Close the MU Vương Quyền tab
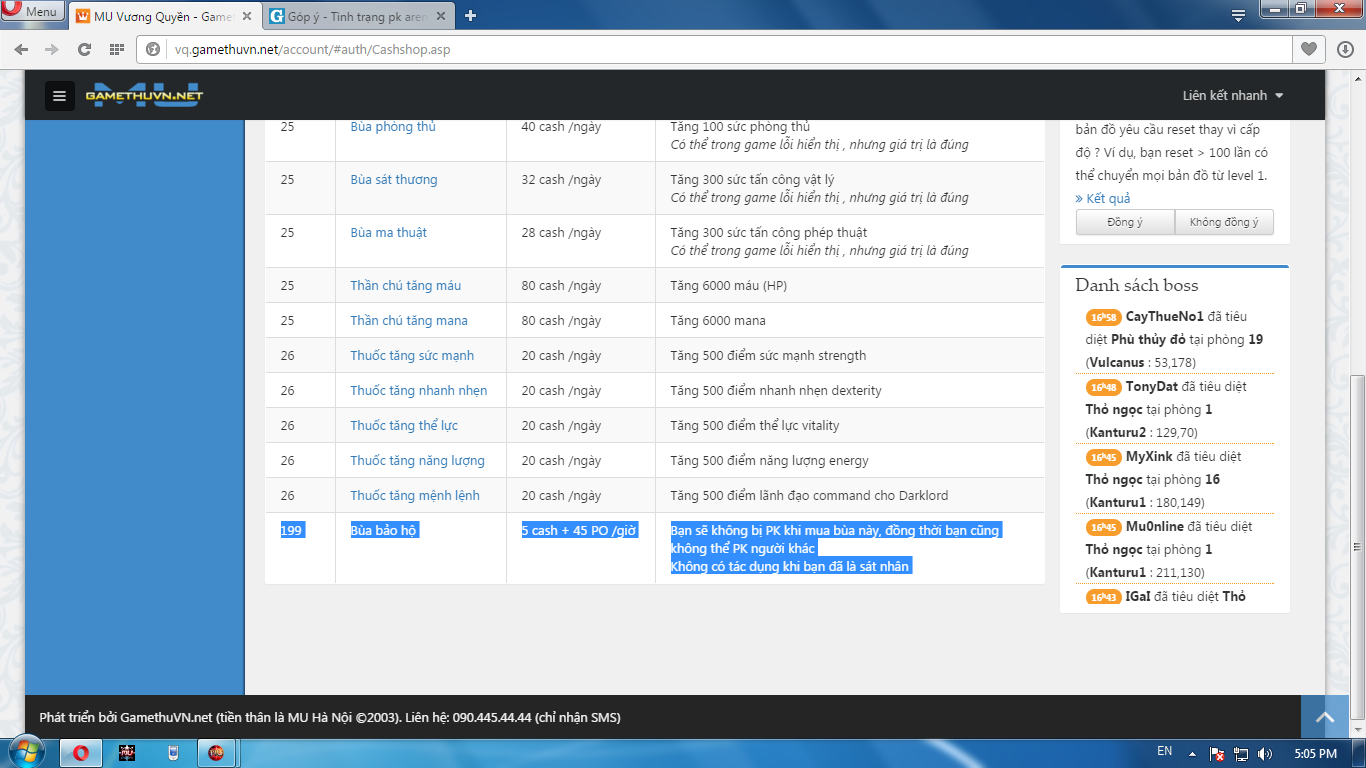 coord(248,16)
